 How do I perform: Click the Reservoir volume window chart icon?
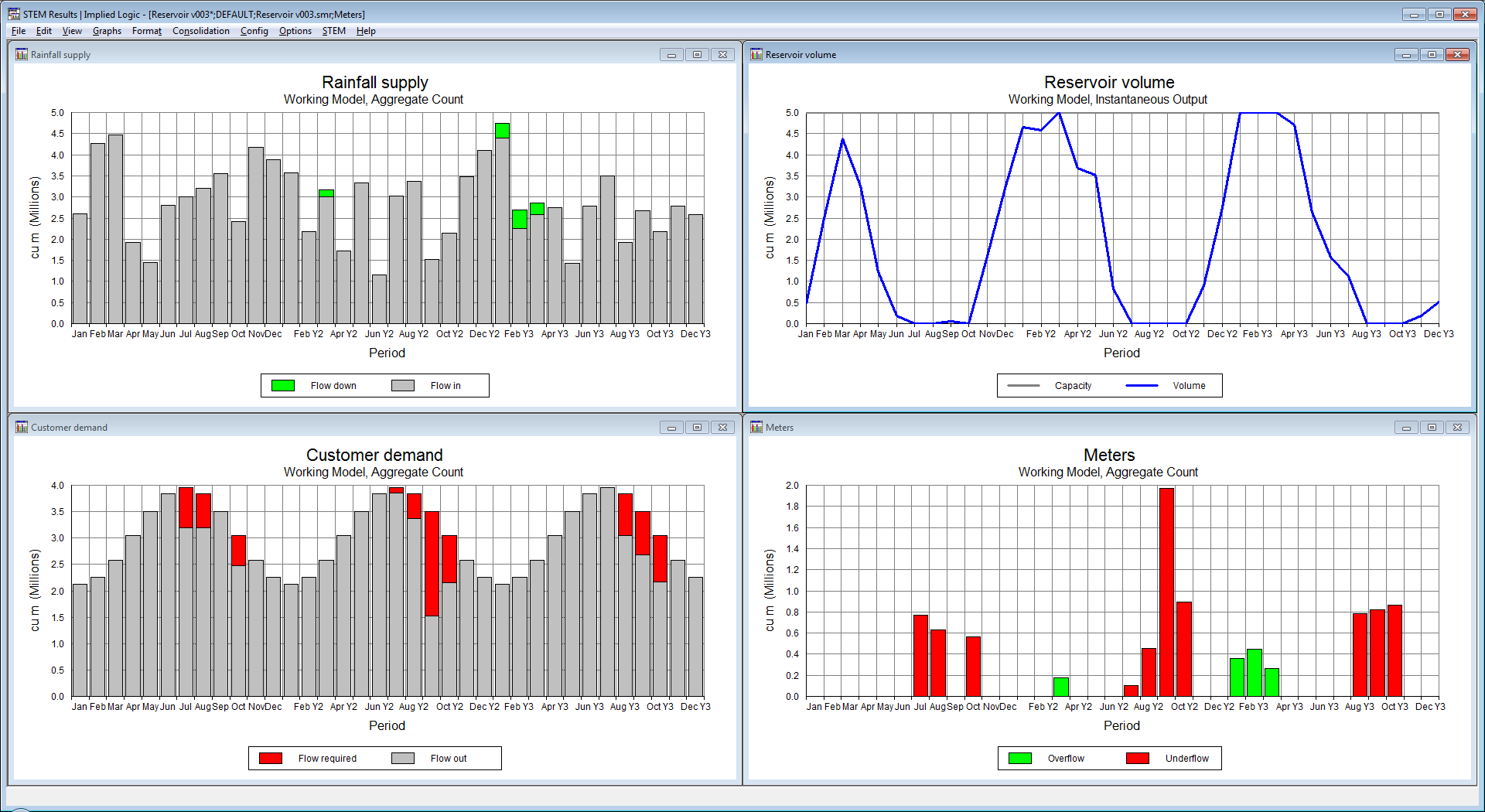click(x=756, y=54)
